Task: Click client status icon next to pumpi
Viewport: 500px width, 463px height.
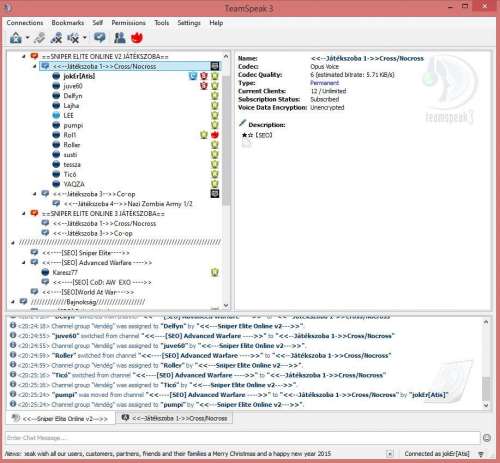Action: [56, 125]
